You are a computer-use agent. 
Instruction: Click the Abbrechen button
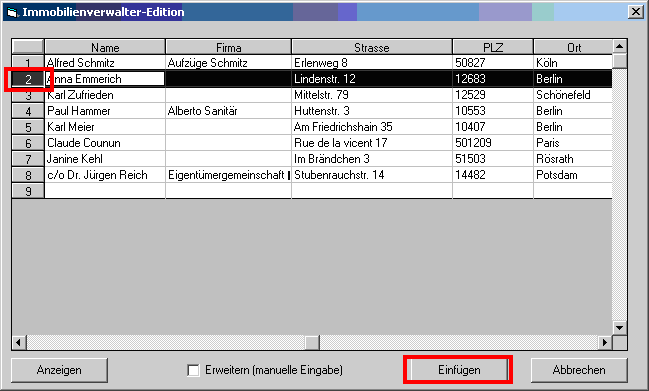click(x=579, y=370)
